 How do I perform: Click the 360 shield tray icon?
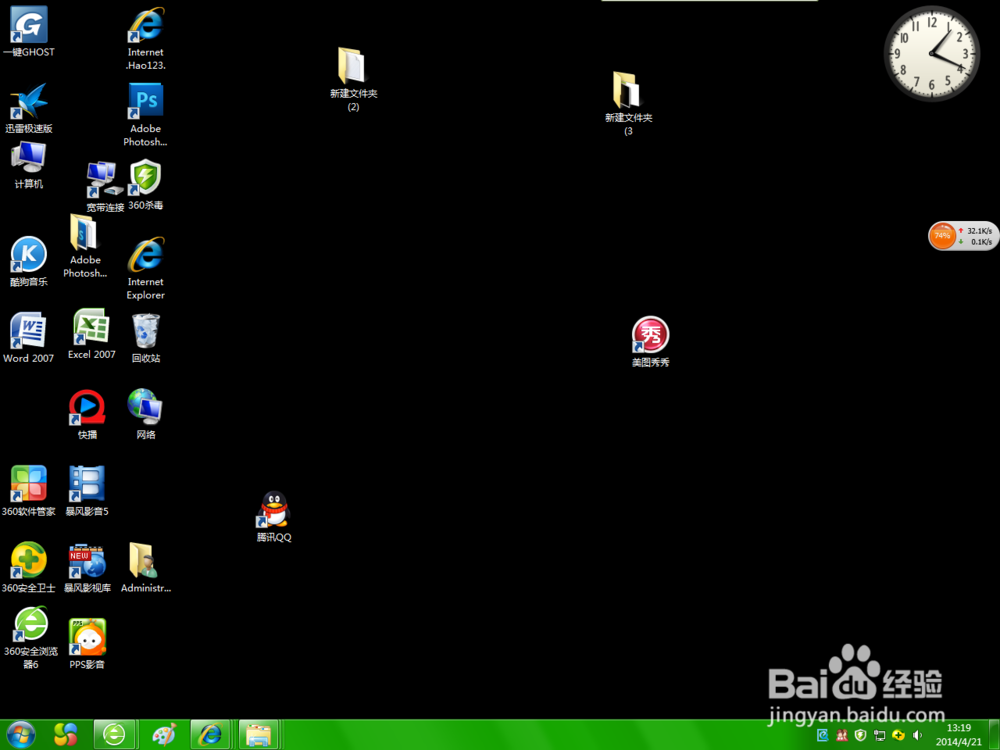tap(860, 735)
